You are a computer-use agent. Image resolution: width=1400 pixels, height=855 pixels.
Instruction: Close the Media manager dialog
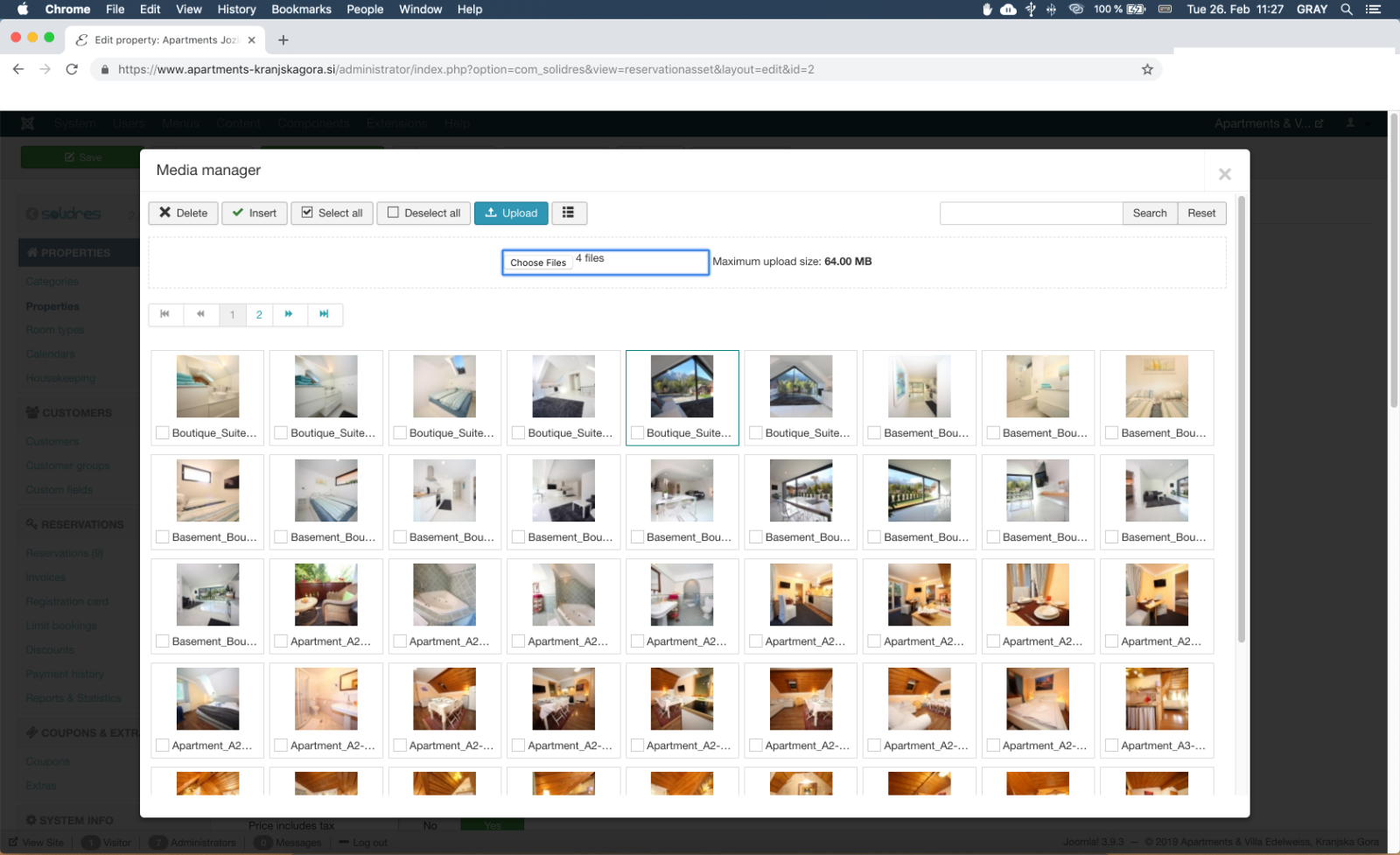click(1224, 174)
